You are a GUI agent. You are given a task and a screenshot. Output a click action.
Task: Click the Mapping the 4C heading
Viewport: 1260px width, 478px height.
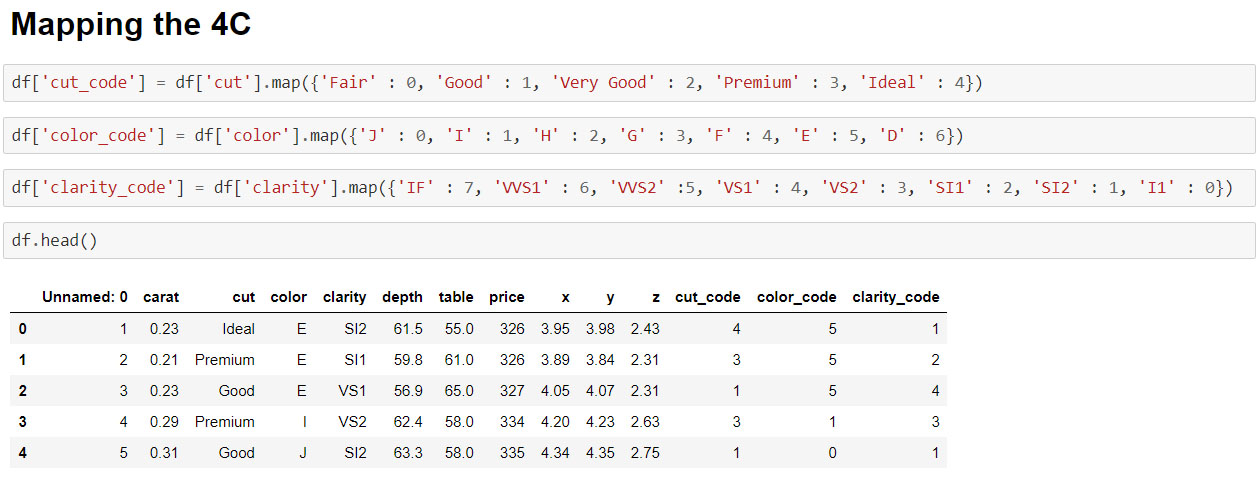tap(131, 25)
